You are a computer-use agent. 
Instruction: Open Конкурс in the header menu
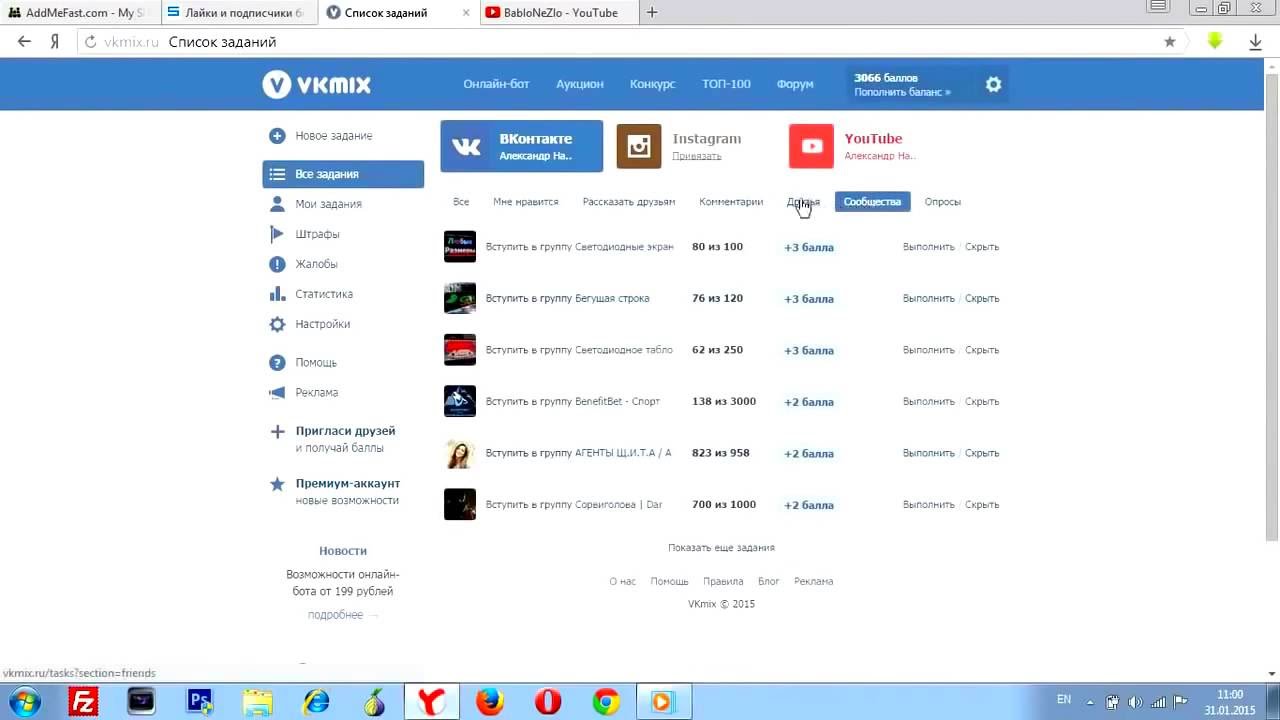pos(653,84)
